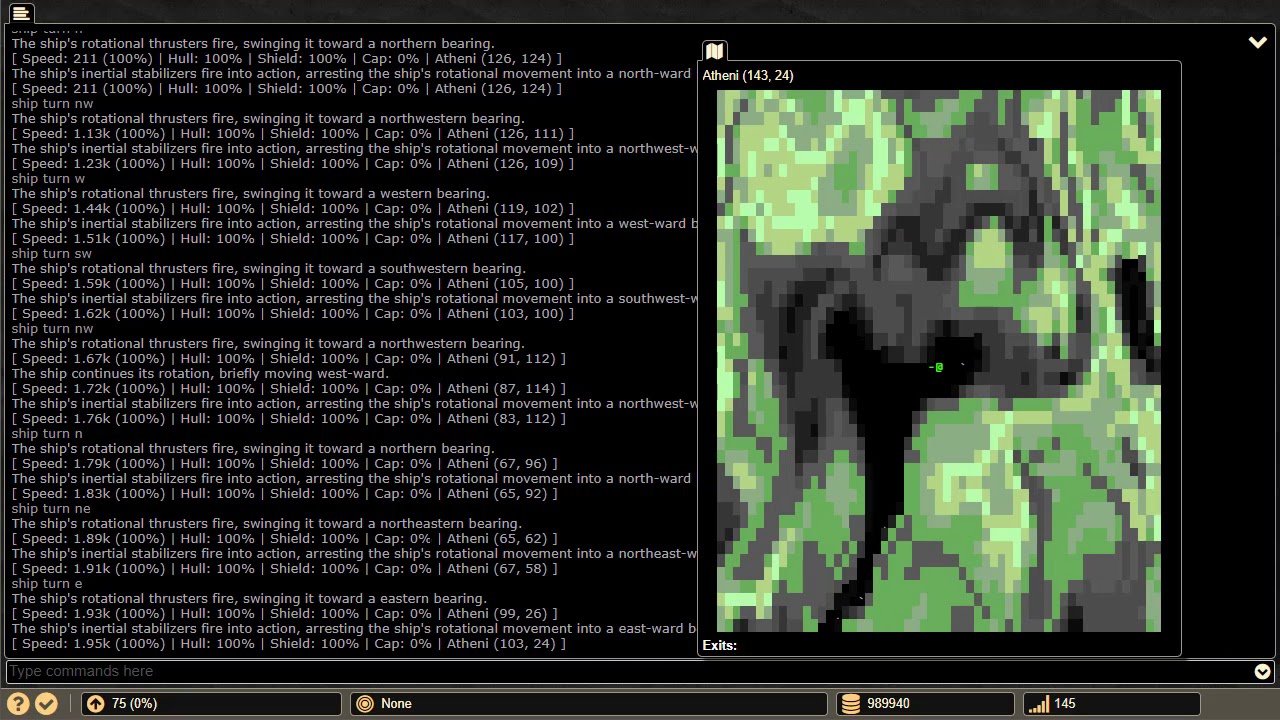
Task: Click the 989940 credits display
Action: click(925, 704)
